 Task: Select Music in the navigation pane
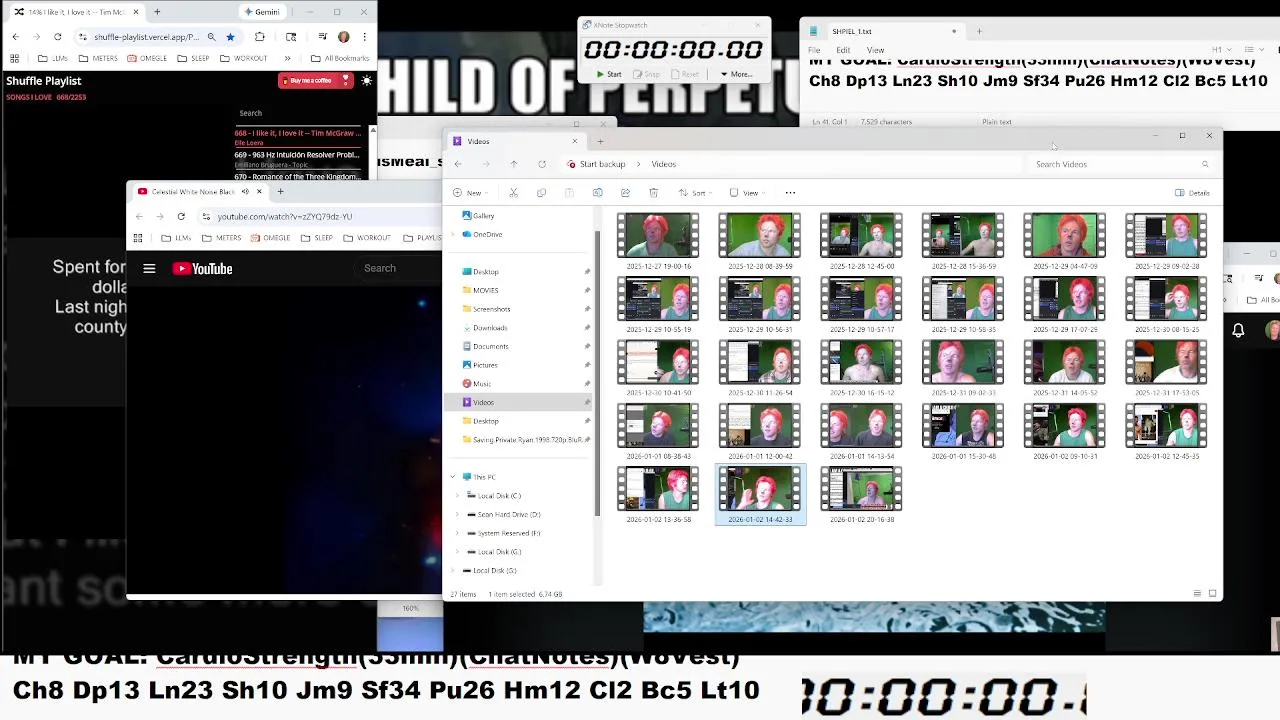click(482, 383)
